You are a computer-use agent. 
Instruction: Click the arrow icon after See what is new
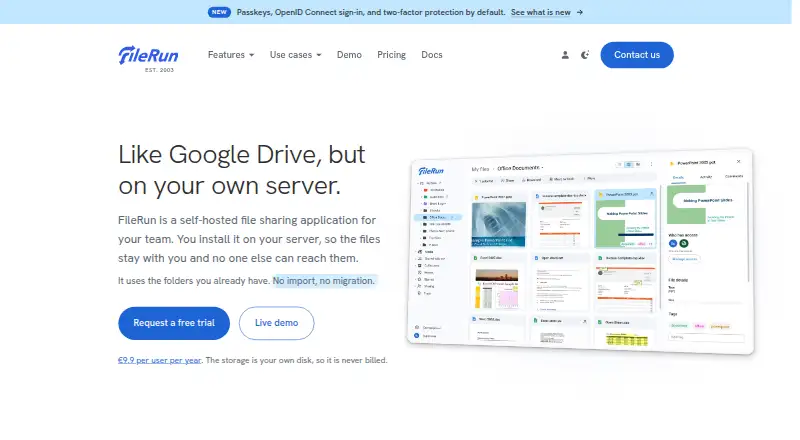point(580,12)
